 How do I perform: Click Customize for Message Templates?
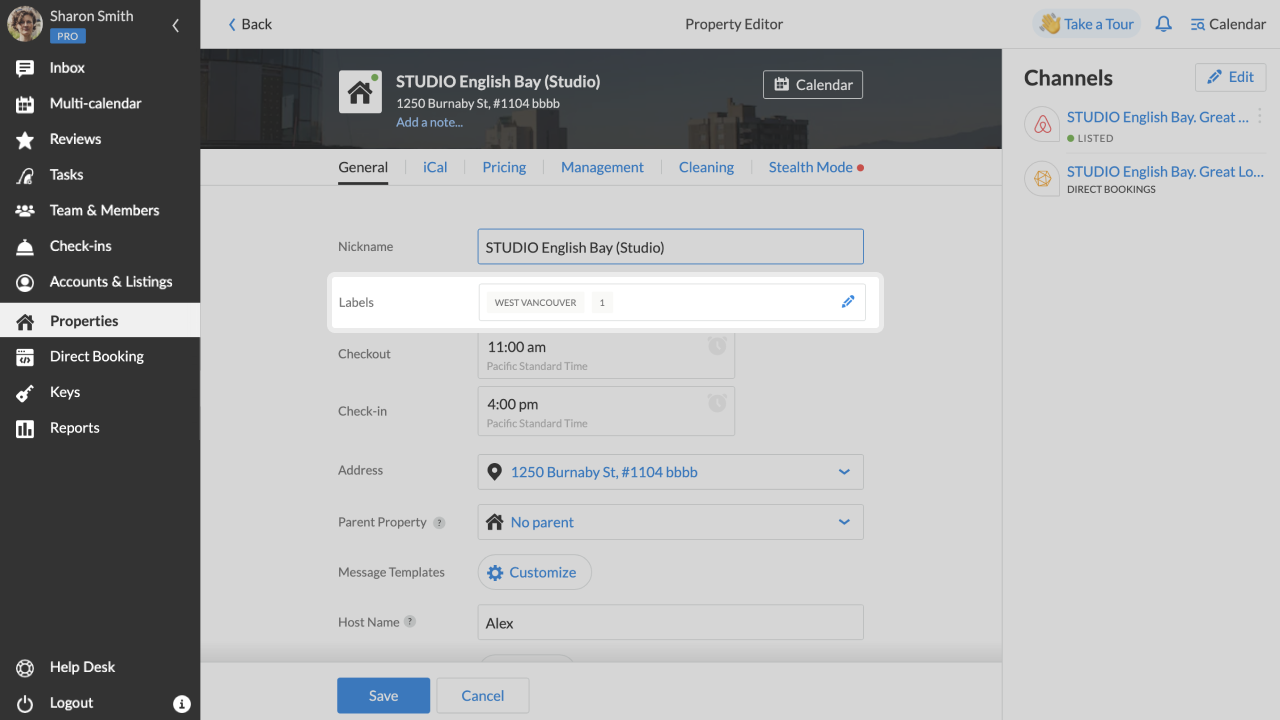pos(534,572)
